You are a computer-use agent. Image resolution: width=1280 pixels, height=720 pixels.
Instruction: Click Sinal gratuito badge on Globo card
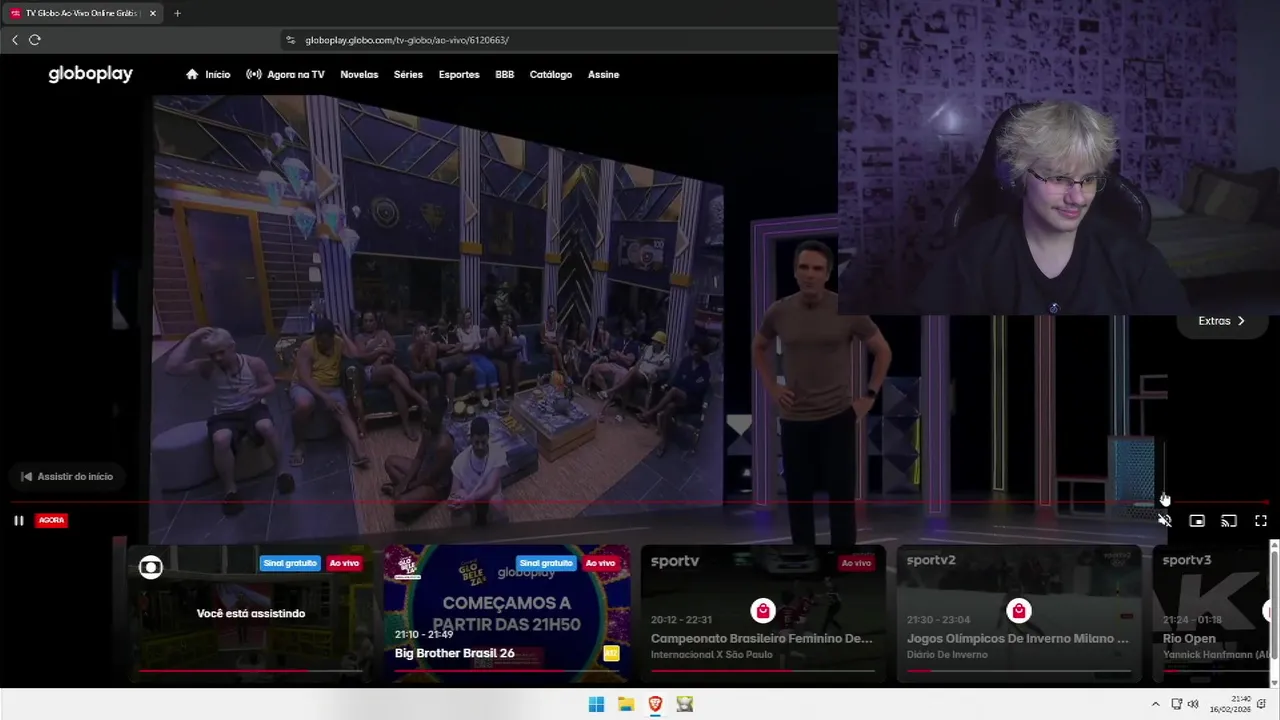[x=290, y=563]
